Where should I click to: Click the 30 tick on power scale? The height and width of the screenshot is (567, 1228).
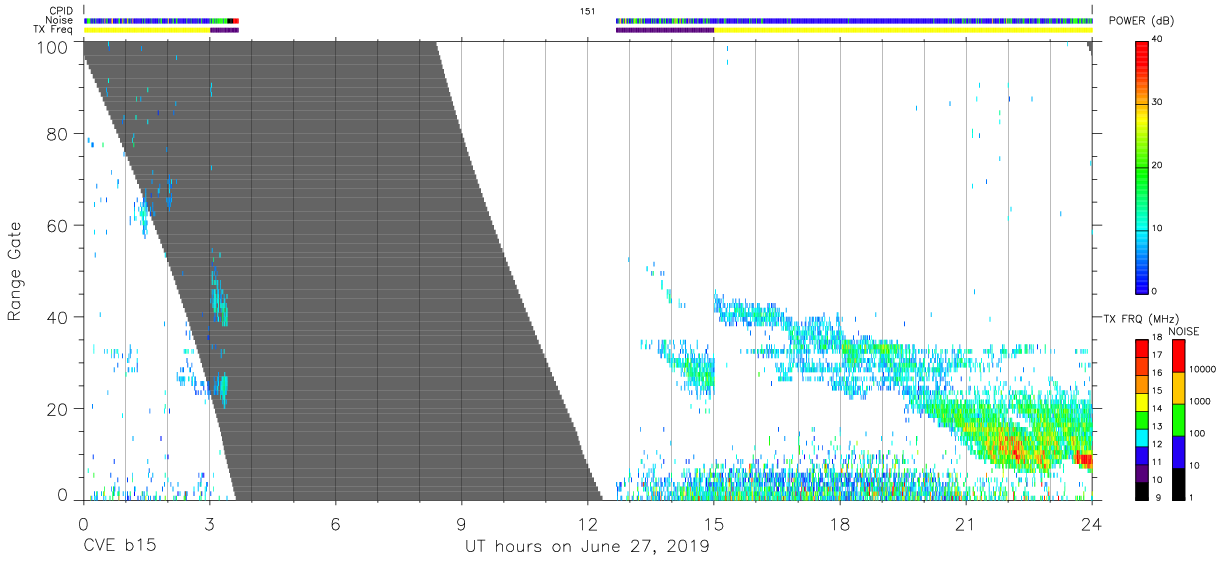(x=1158, y=102)
